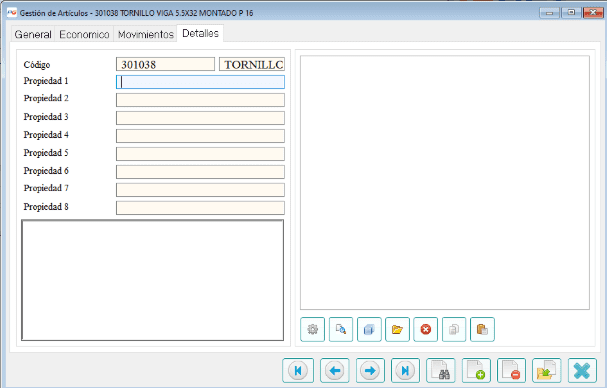Viewport: 607px width, 389px height.
Task: Delete article with red minus document icon
Action: tap(511, 370)
